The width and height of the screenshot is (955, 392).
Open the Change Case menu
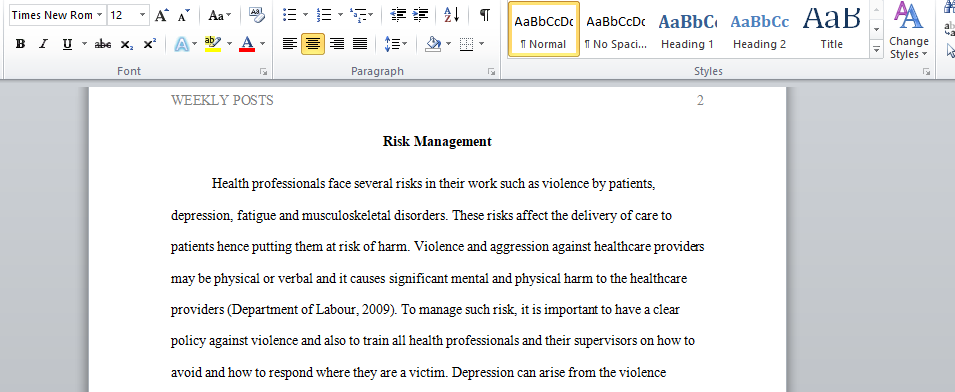(x=219, y=15)
